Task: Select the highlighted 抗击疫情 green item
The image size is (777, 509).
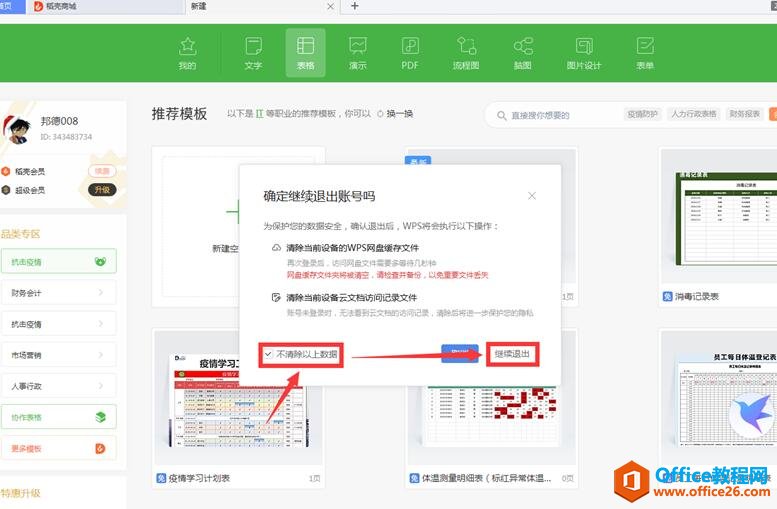Action: coord(58,261)
